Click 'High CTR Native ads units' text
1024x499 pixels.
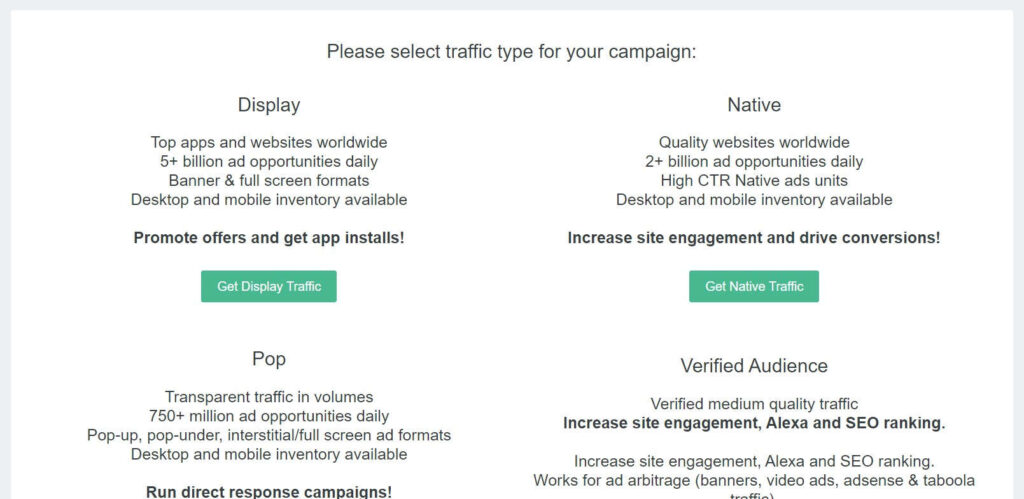coord(754,181)
